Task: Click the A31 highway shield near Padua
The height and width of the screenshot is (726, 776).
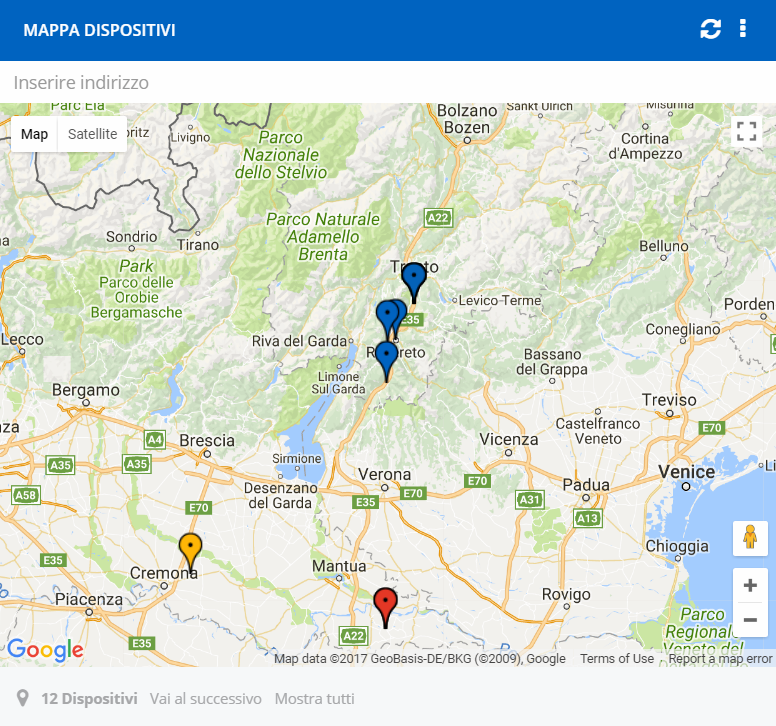Action: pos(530,500)
